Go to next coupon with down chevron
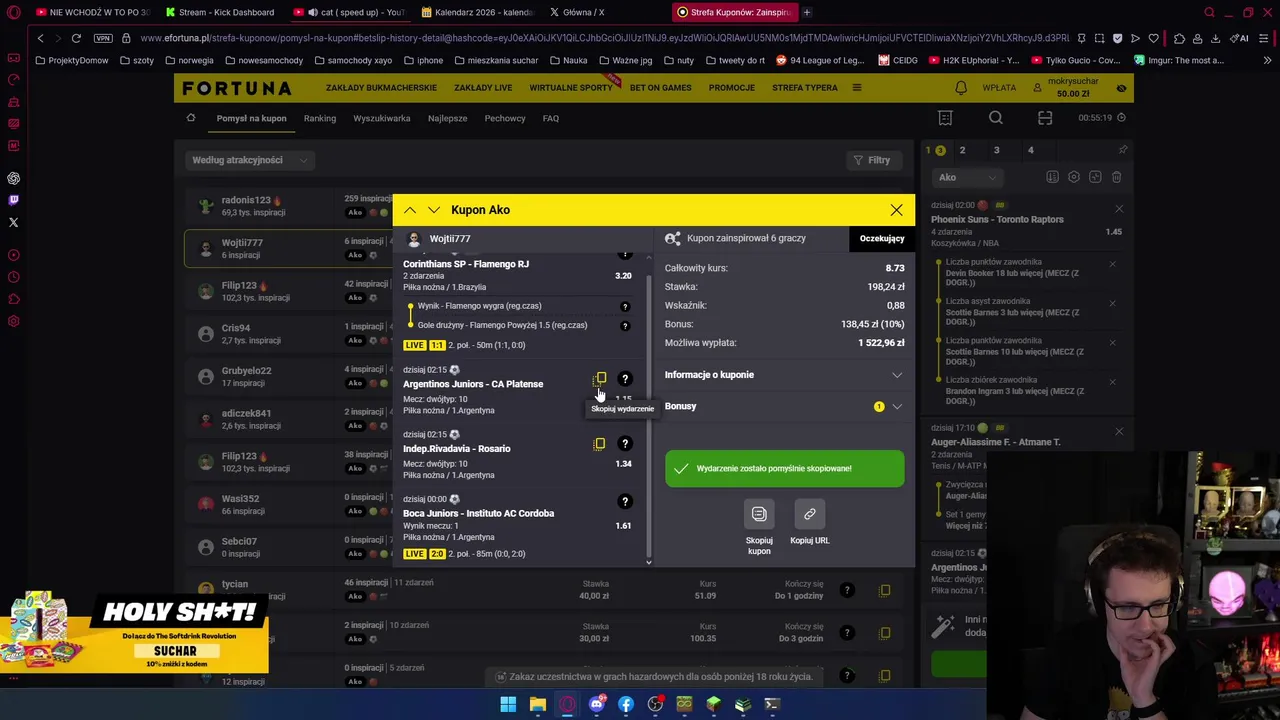Viewport: 1280px width, 720px height. (433, 210)
